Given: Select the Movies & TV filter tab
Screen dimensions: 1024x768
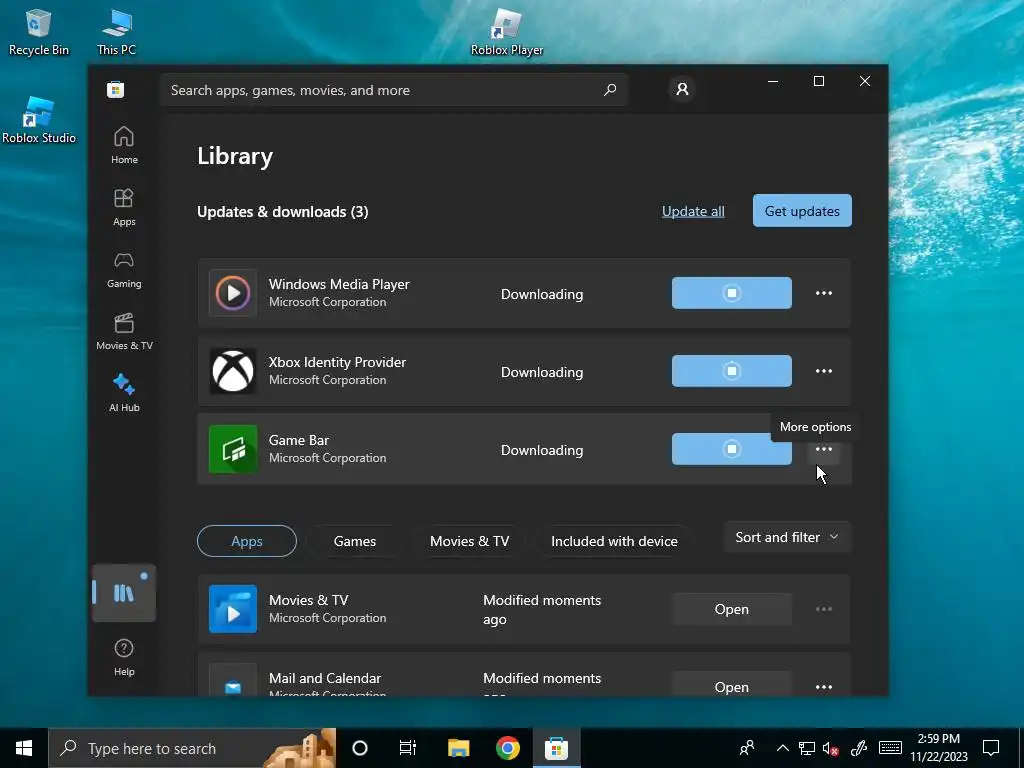Looking at the screenshot, I should coord(469,541).
